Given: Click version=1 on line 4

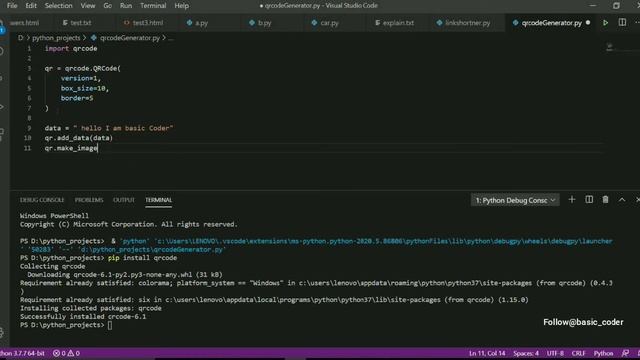Looking at the screenshot, I should (x=80, y=78).
